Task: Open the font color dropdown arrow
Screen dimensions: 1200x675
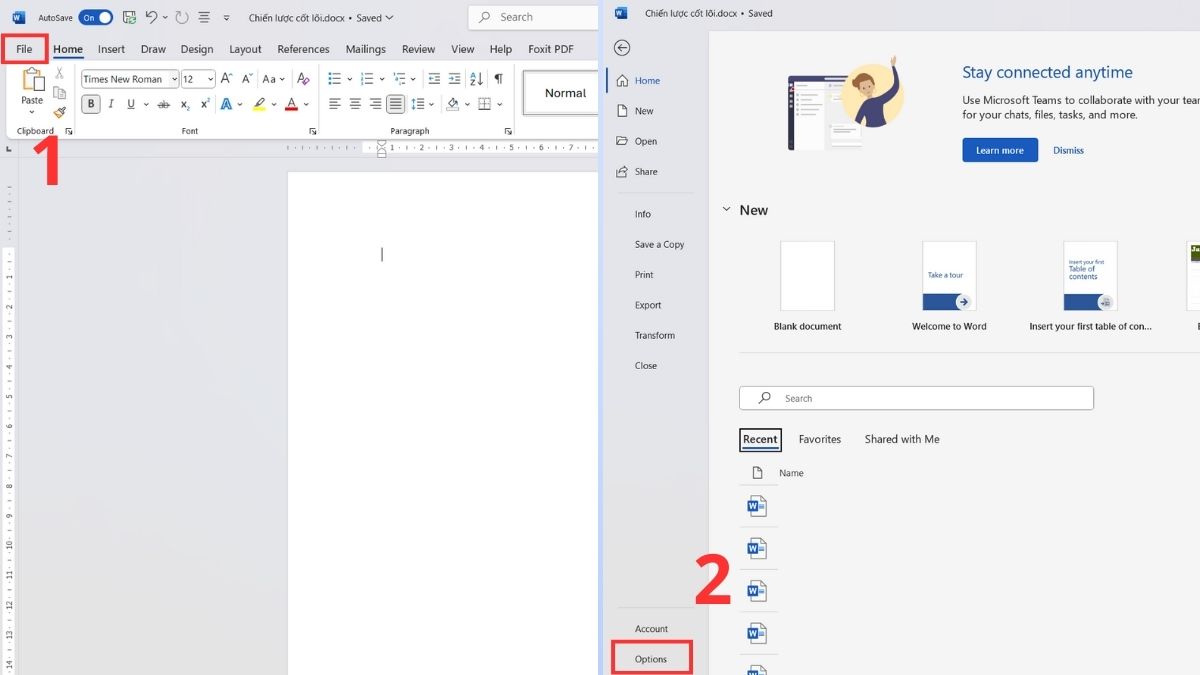Action: (305, 104)
